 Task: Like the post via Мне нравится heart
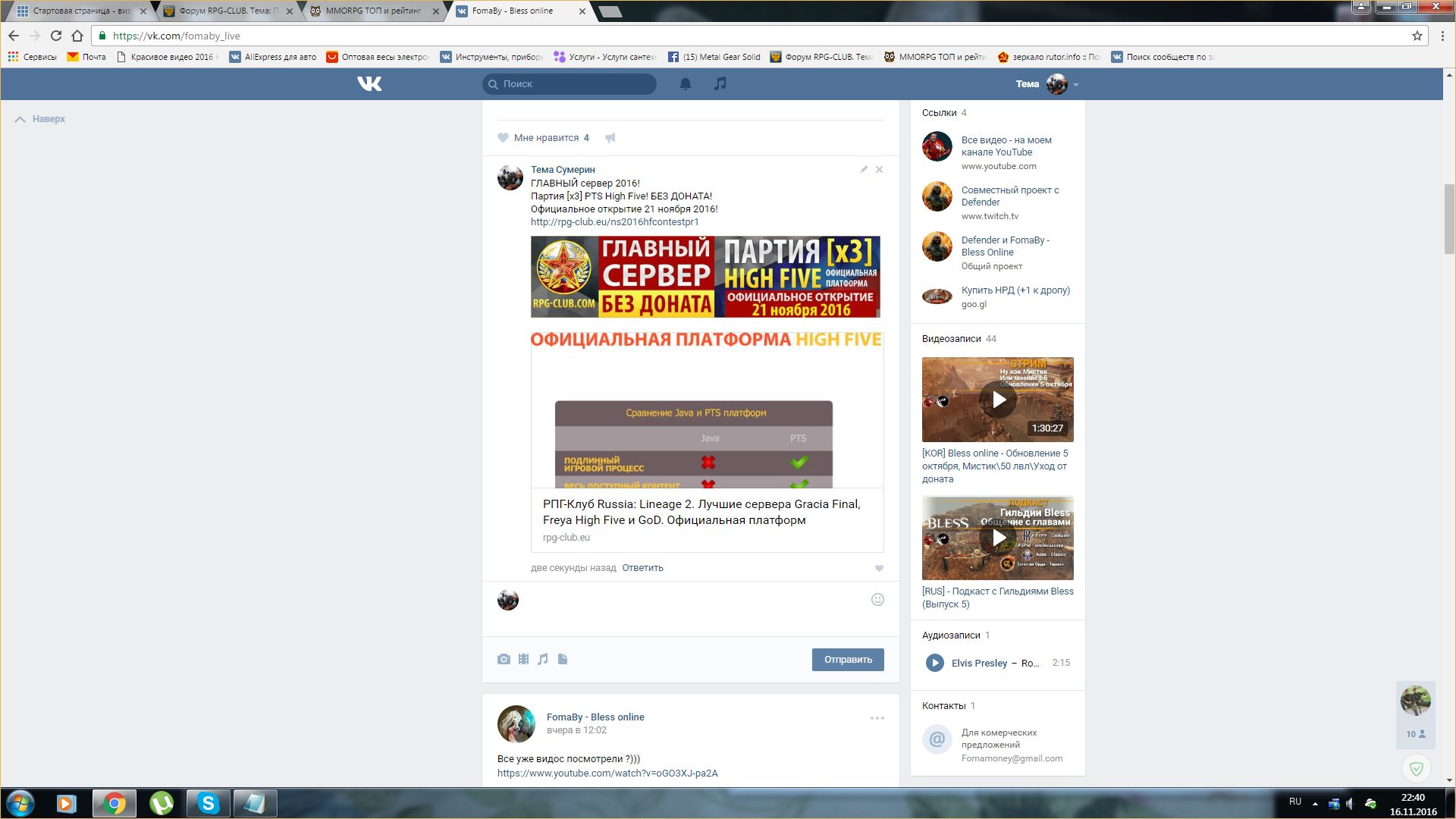[x=504, y=137]
